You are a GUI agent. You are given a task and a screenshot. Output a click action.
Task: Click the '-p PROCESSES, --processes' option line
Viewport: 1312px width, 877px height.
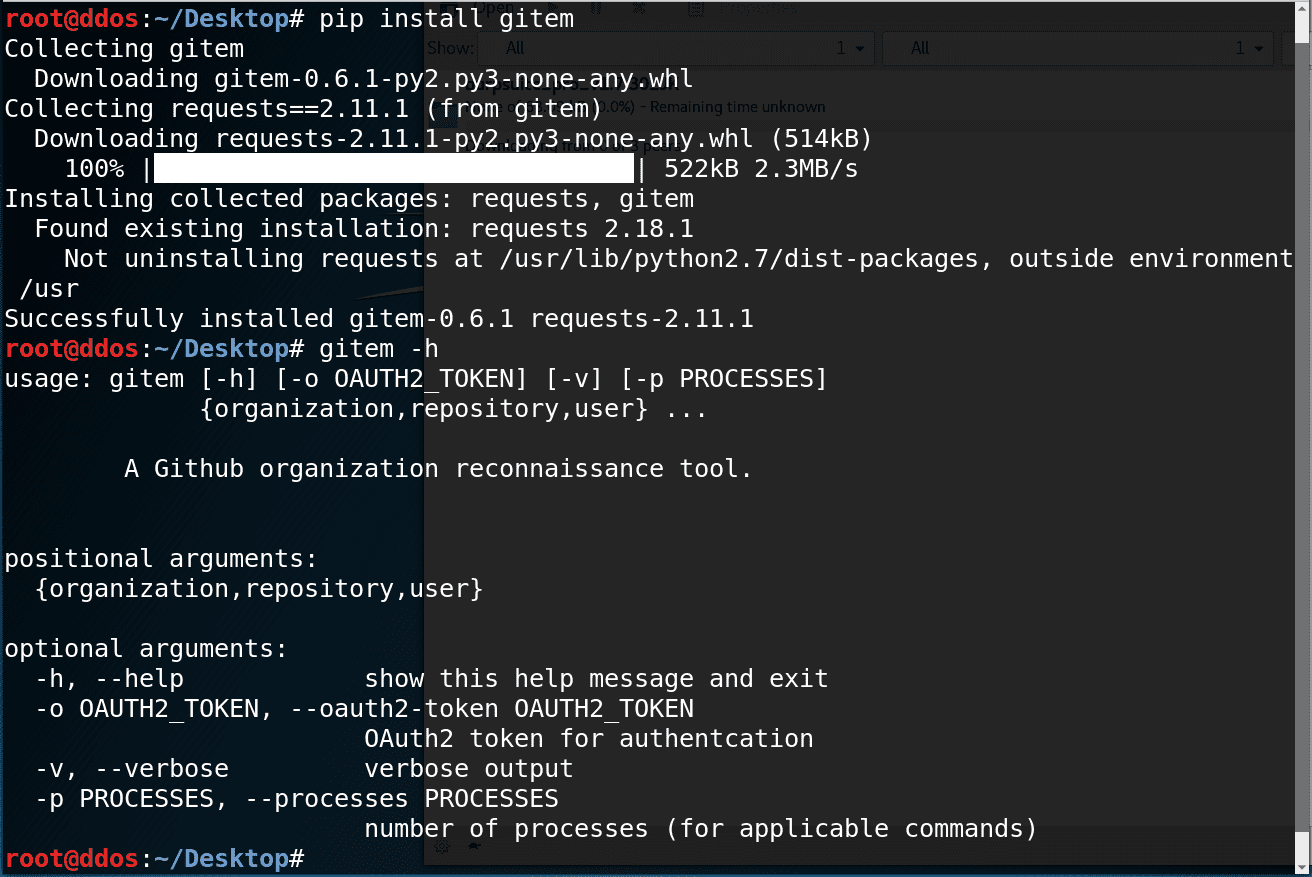pyautogui.click(x=296, y=799)
